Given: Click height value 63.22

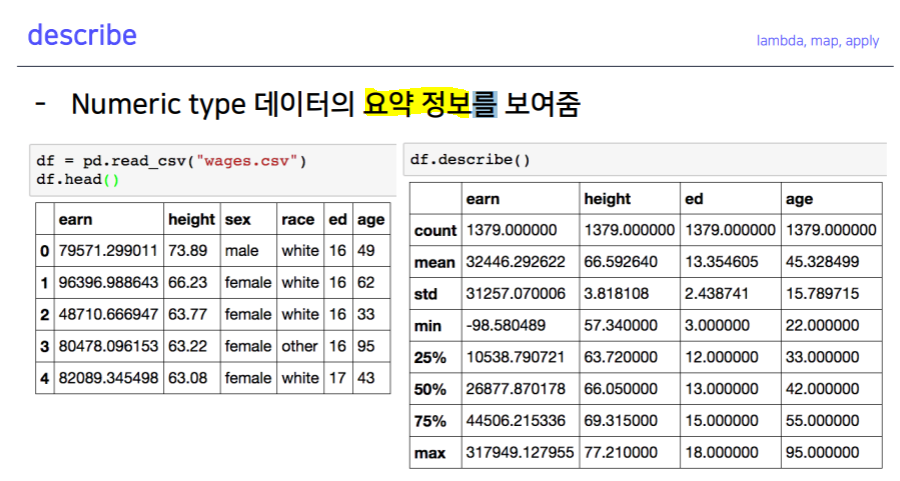Looking at the screenshot, I should point(188,346).
